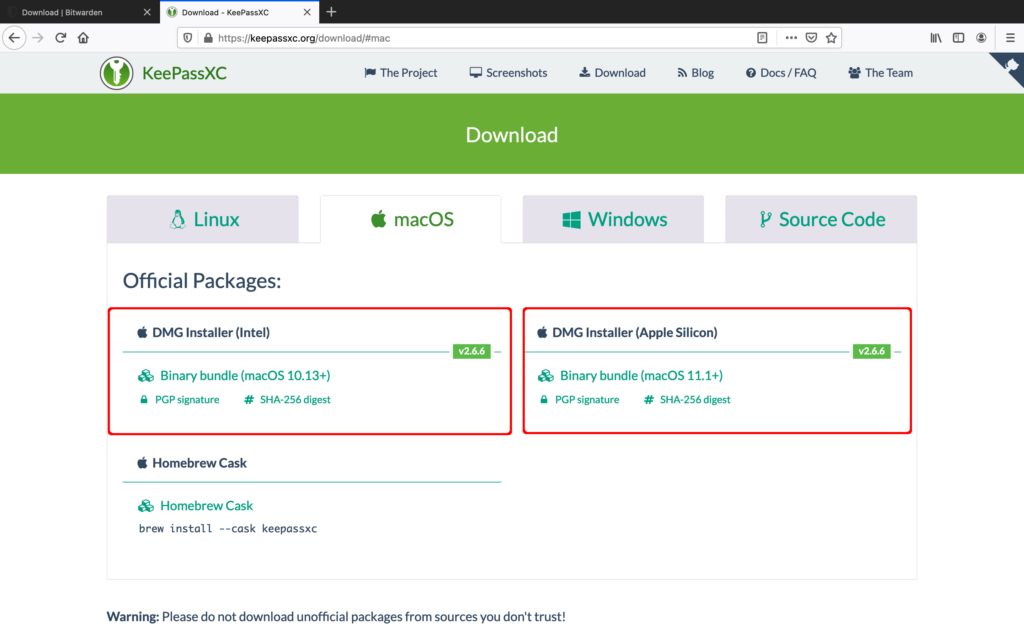Click the Apple Silicon v2.6.6 badge
Screen dimensions: 1024x640
click(x=871, y=351)
